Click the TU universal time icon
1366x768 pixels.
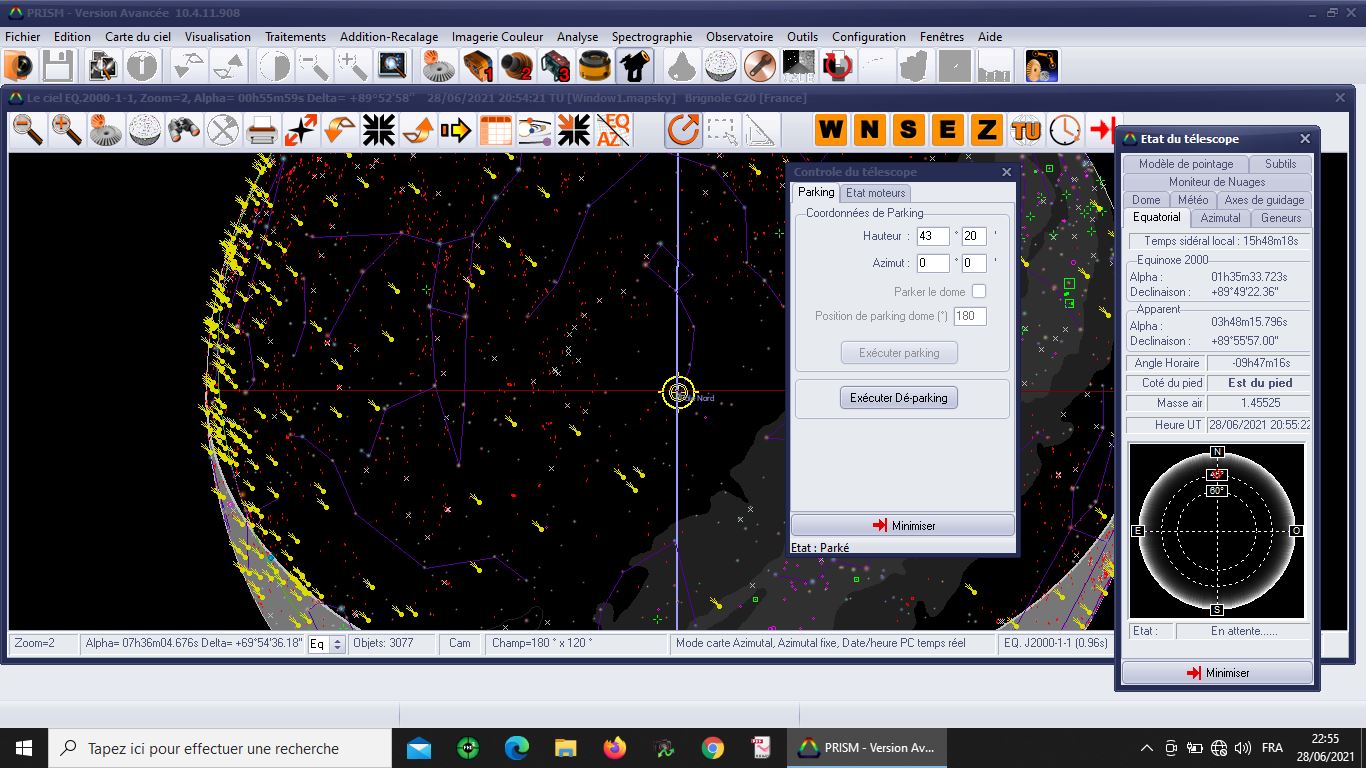click(1026, 130)
